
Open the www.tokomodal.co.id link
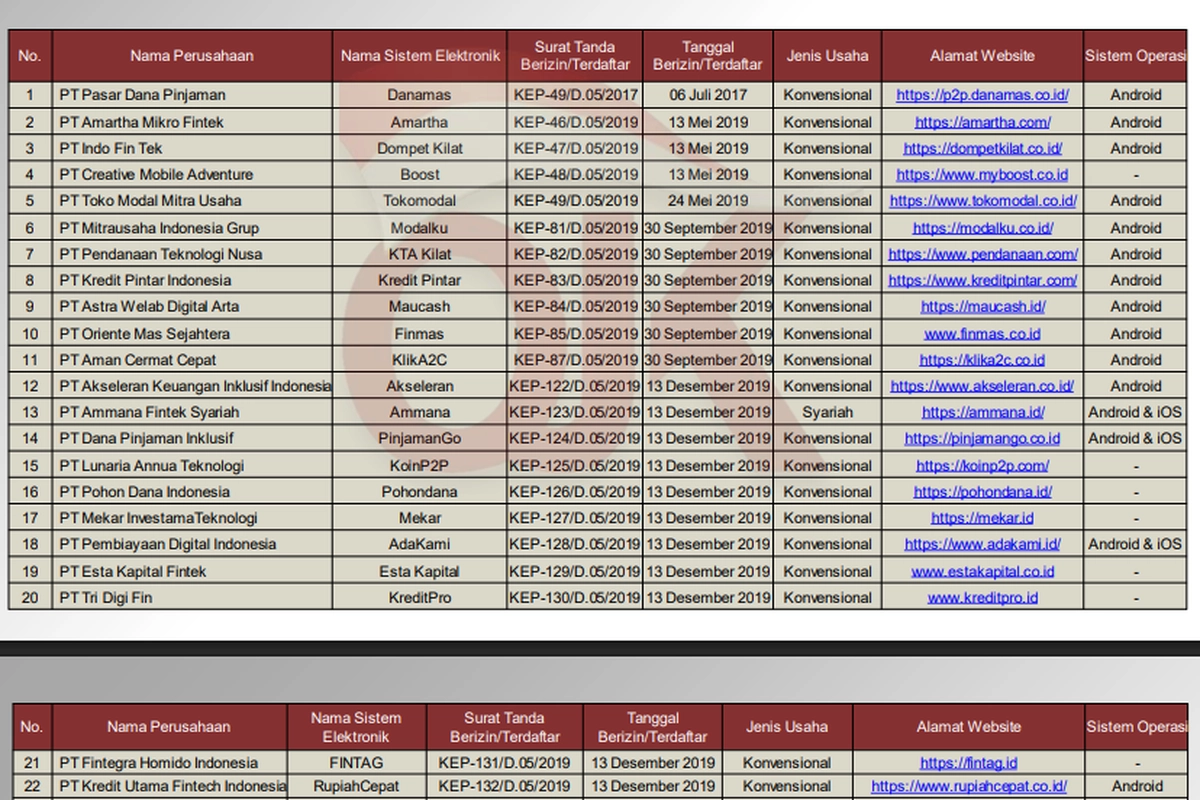[x=982, y=200]
